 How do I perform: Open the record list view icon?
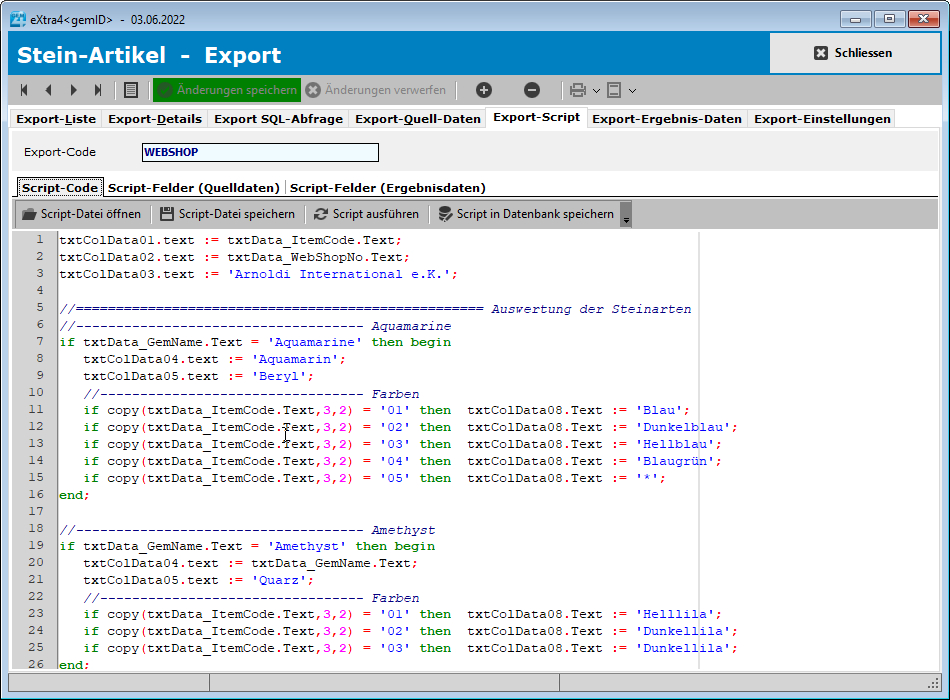click(x=130, y=90)
